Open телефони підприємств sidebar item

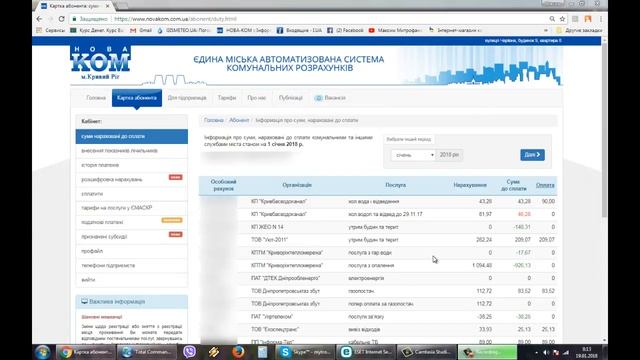132,265
